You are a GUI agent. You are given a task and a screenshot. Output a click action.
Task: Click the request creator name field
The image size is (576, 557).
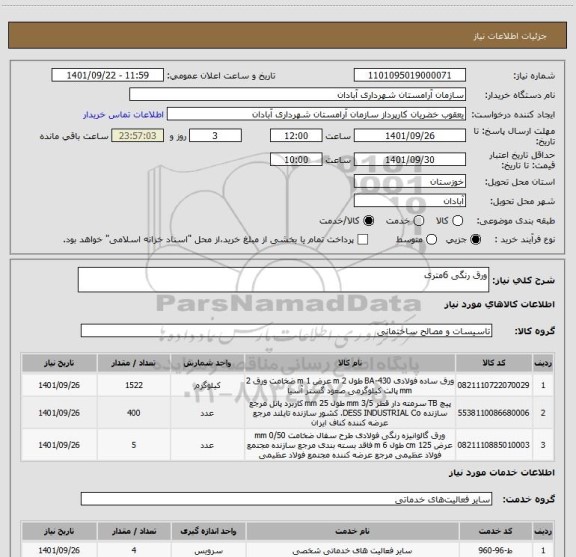point(316,114)
